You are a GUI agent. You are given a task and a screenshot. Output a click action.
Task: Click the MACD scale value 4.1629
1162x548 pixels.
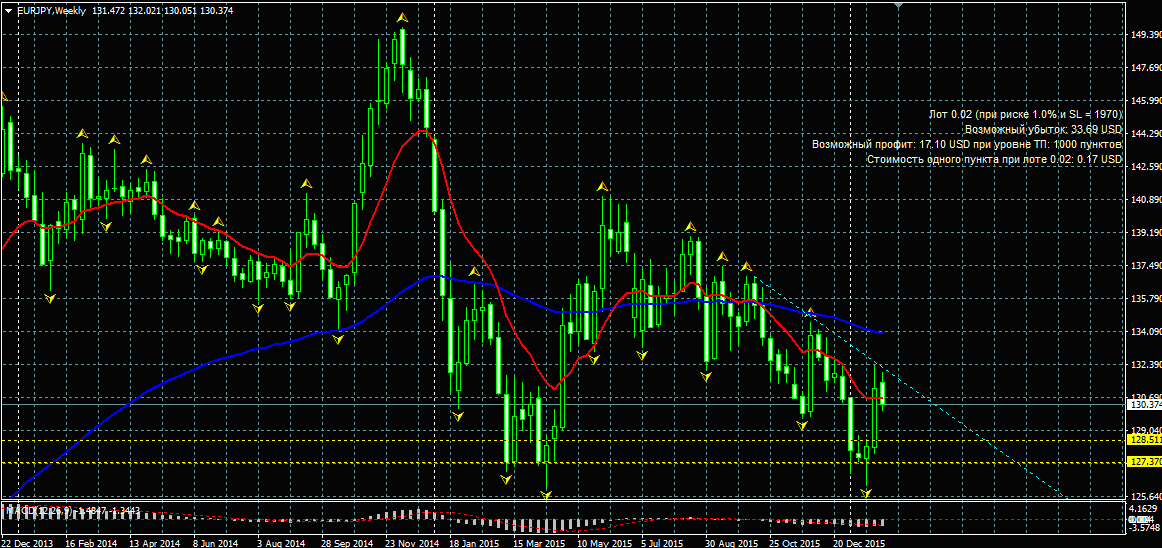pyautogui.click(x=1143, y=509)
